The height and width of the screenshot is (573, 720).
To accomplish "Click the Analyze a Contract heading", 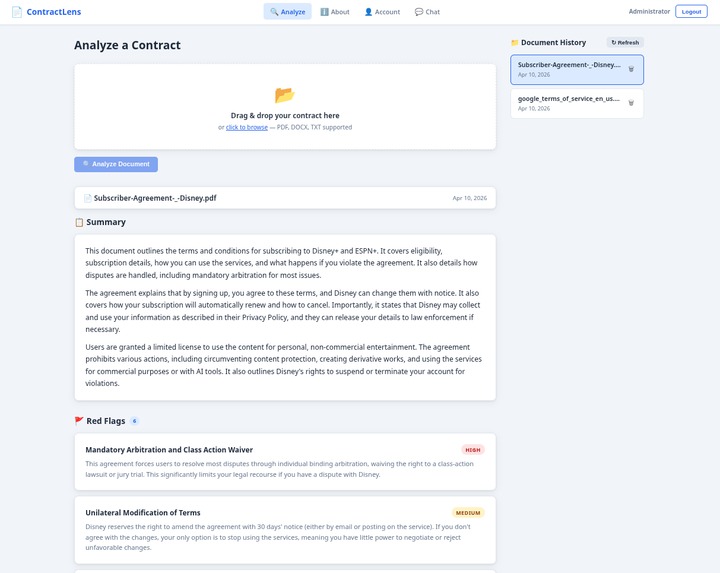I will point(127,45).
